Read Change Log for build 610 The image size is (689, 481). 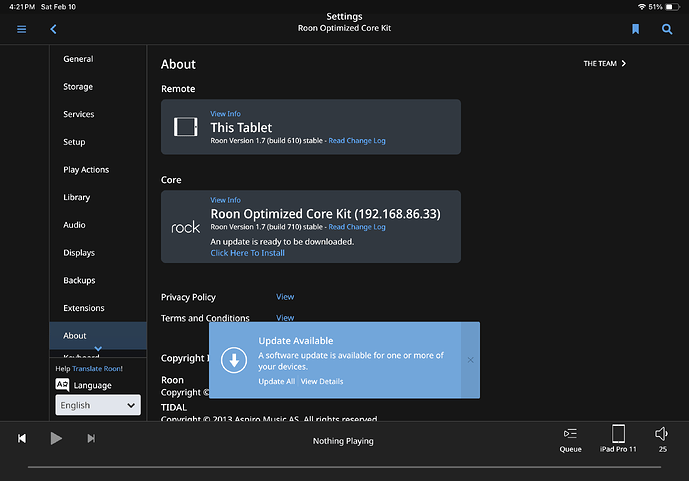point(357,141)
